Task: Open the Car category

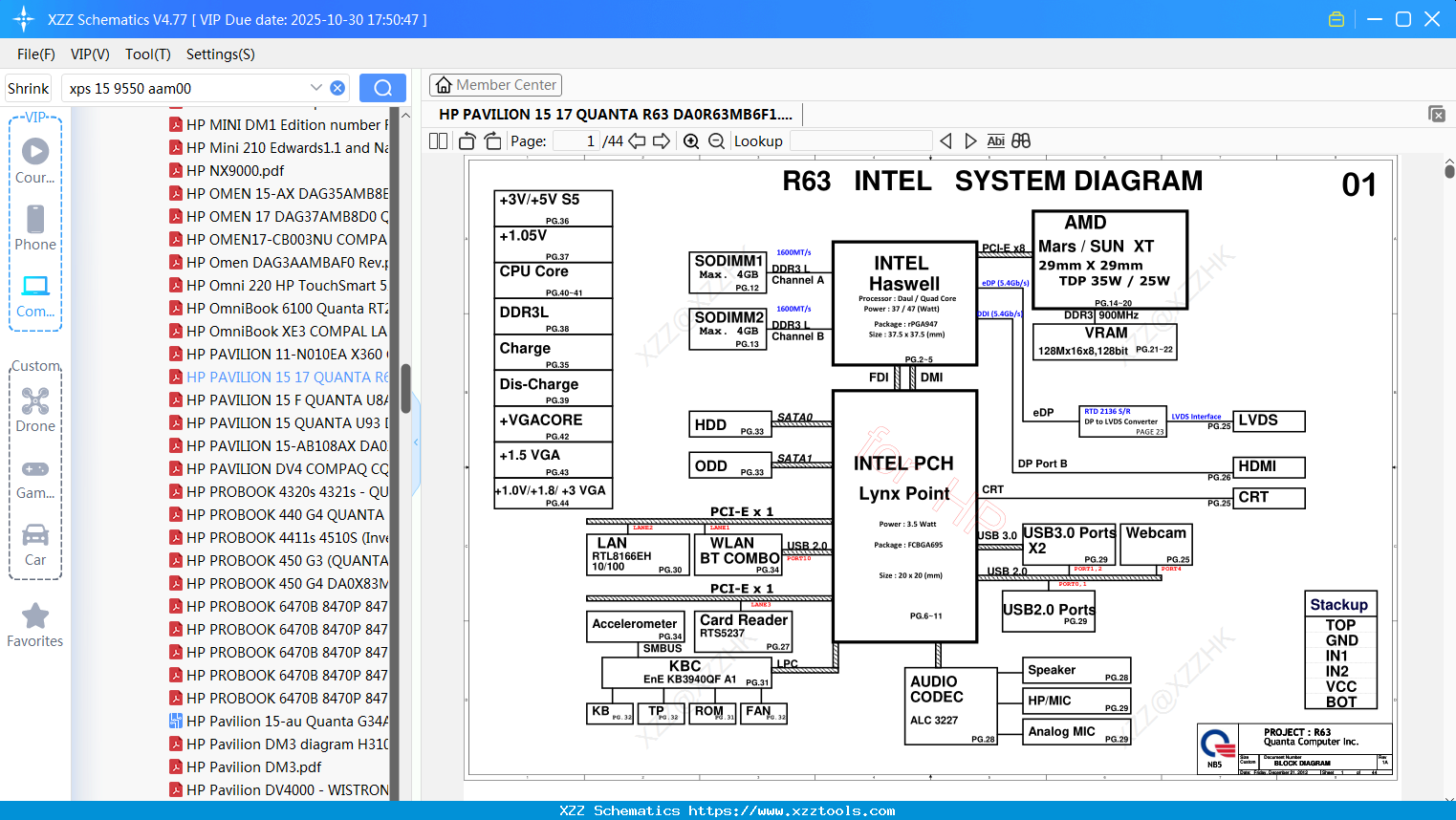Action: pyautogui.click(x=35, y=545)
